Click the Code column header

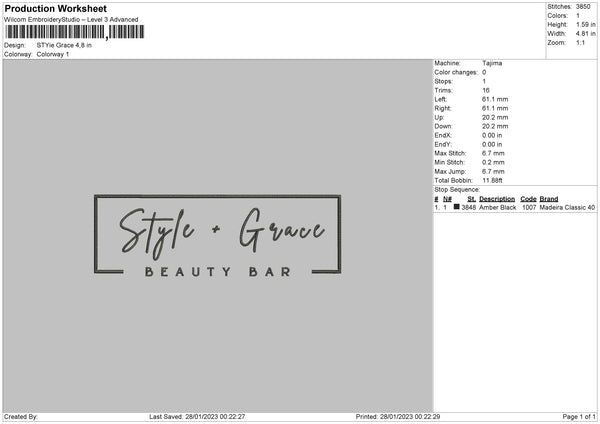(528, 199)
